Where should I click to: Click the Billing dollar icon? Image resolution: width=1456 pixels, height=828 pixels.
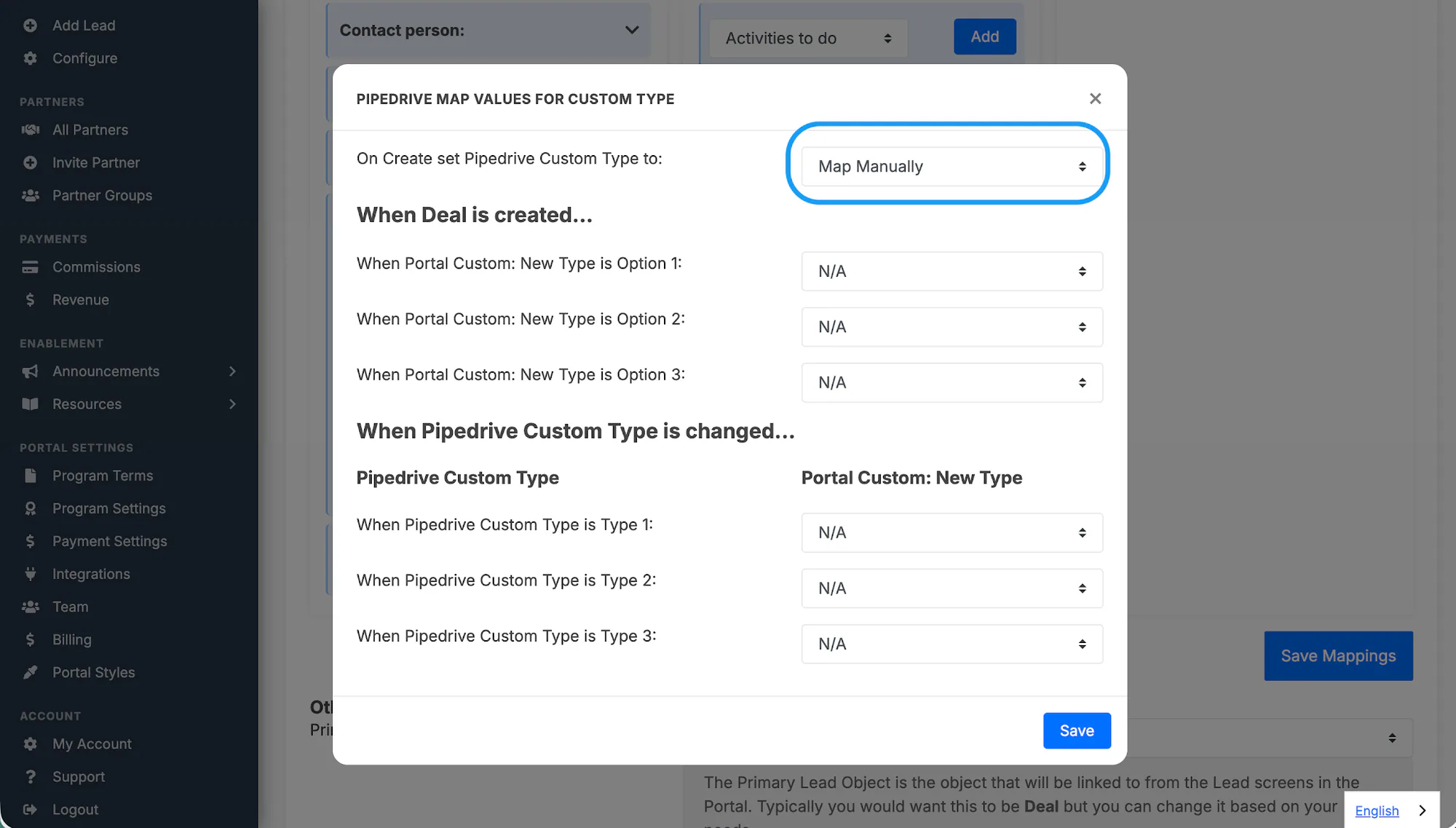coord(30,639)
